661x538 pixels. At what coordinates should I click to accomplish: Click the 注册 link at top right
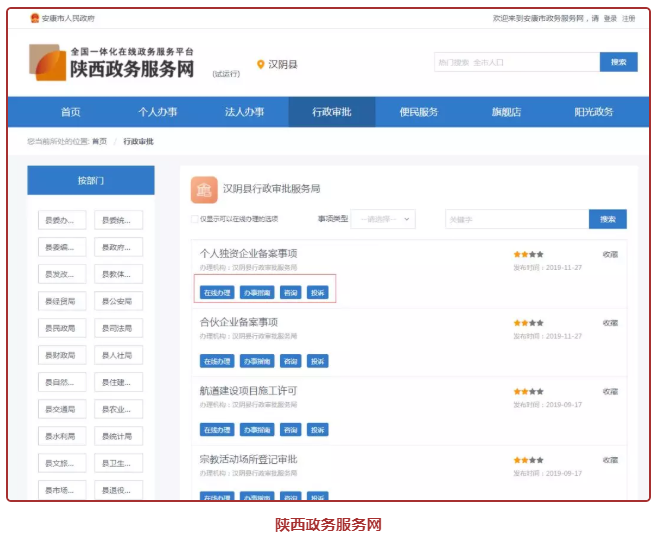coord(629,19)
